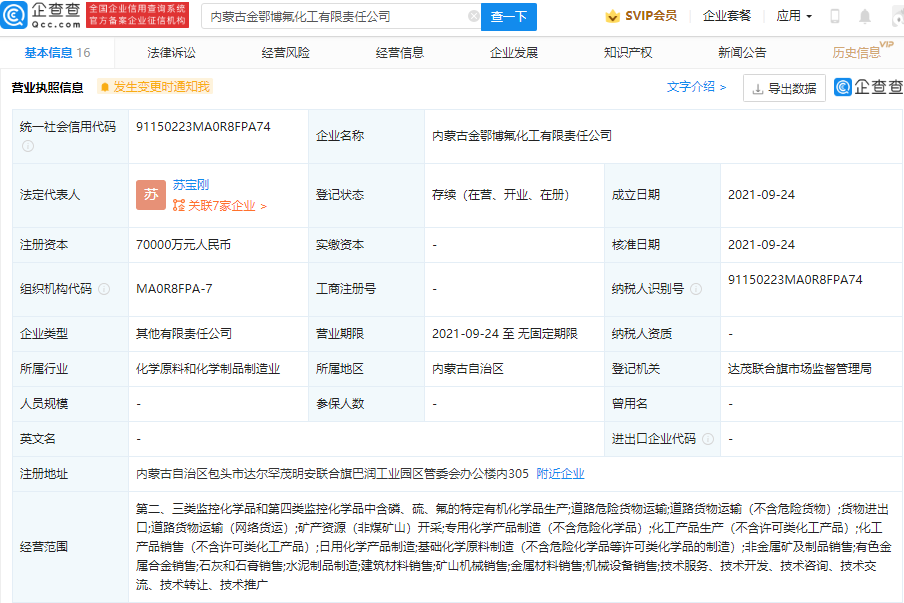Open legal representative 苏宝刚 link

191,185
